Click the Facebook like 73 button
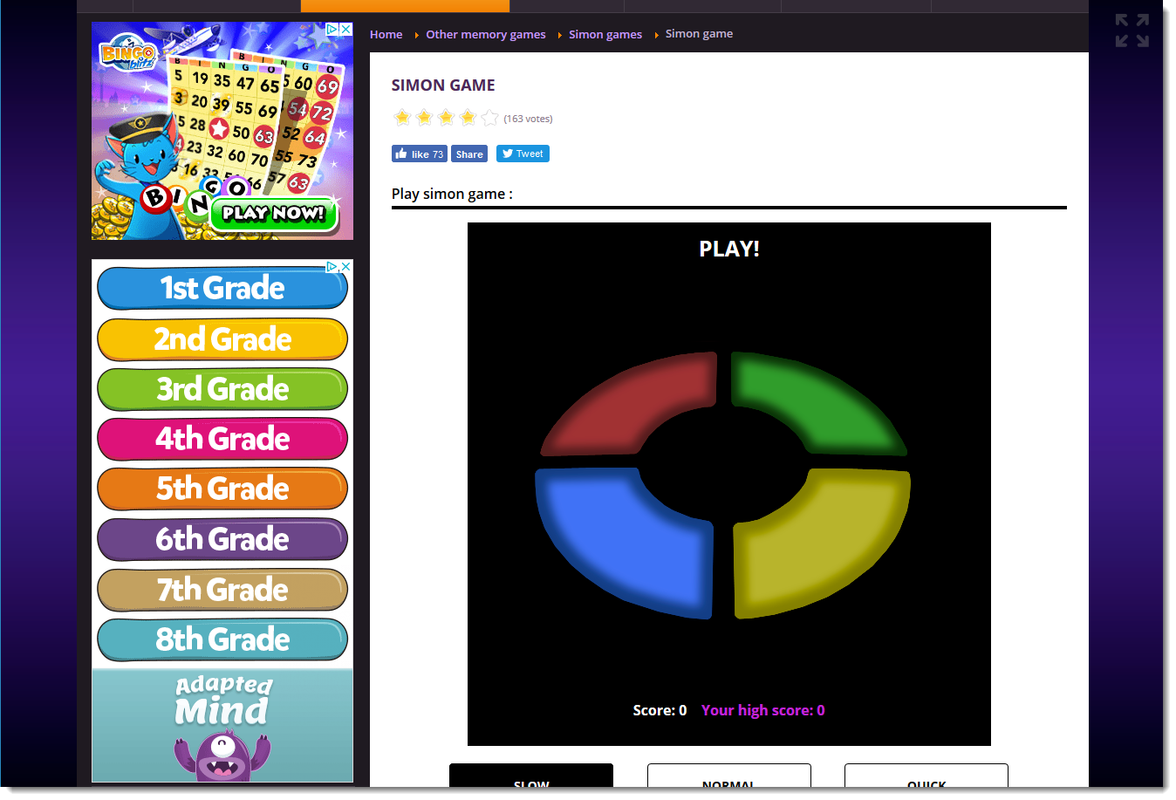The height and width of the screenshot is (800, 1176). coord(419,154)
